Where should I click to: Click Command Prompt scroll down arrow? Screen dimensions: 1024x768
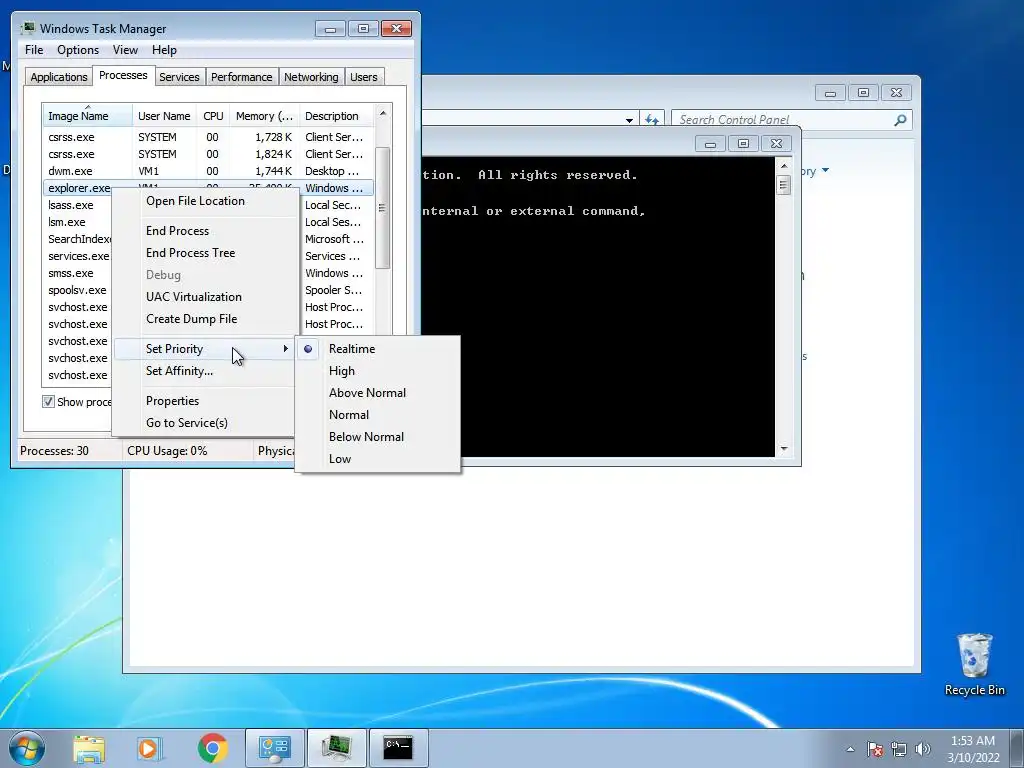click(x=784, y=449)
